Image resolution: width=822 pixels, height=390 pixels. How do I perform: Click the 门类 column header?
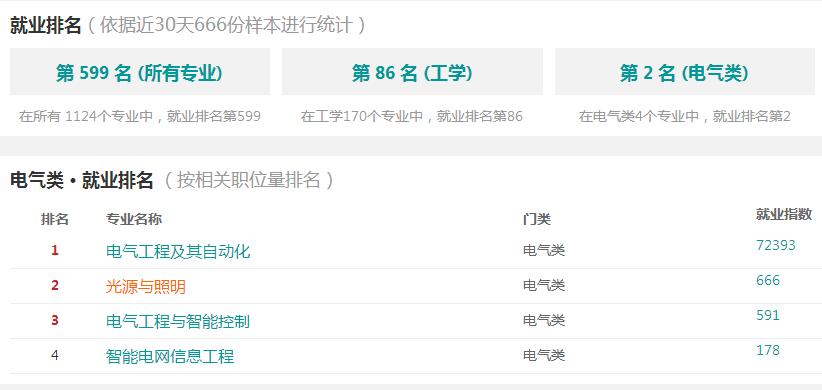(537, 219)
